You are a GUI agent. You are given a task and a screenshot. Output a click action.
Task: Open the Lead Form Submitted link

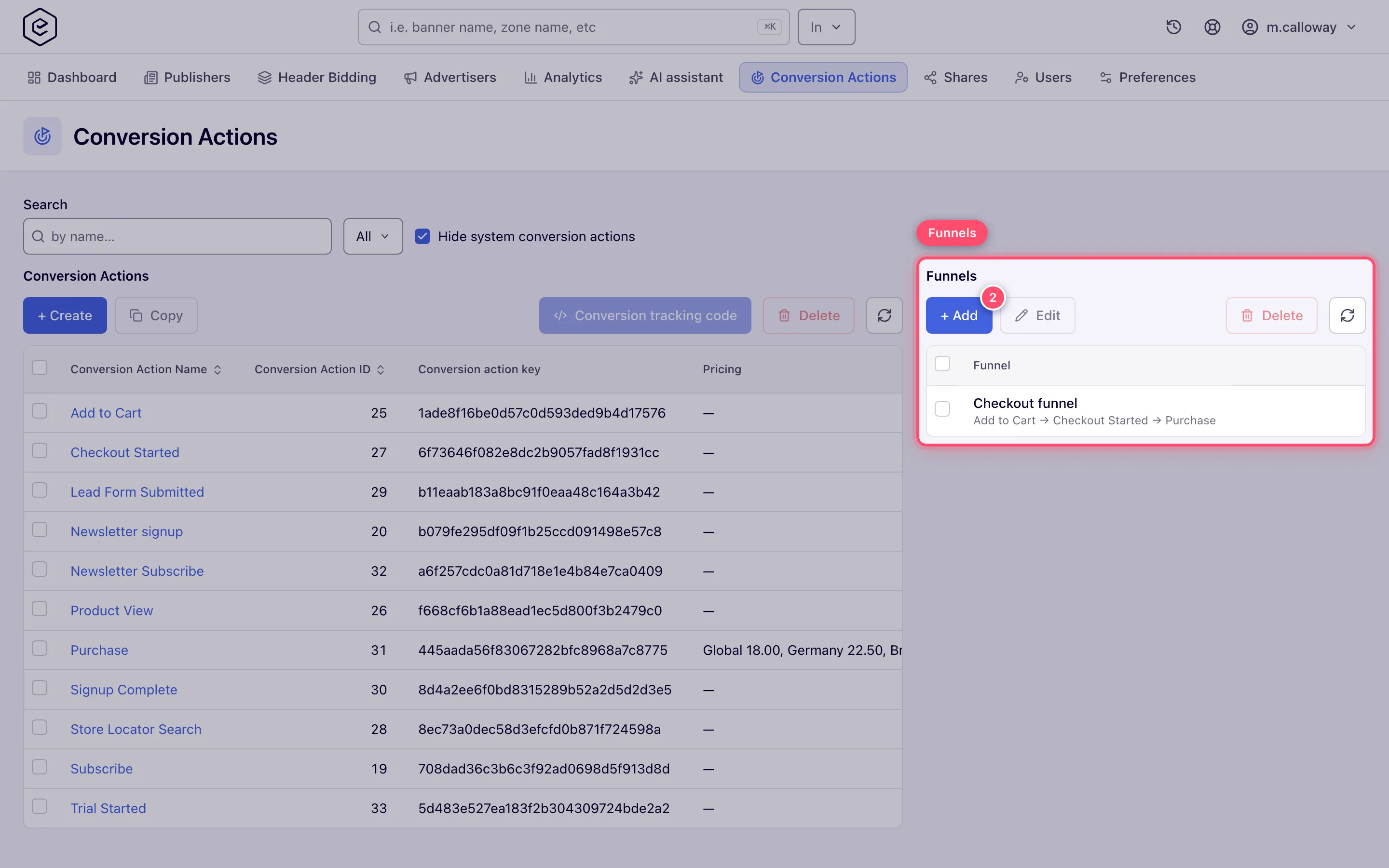(x=137, y=492)
